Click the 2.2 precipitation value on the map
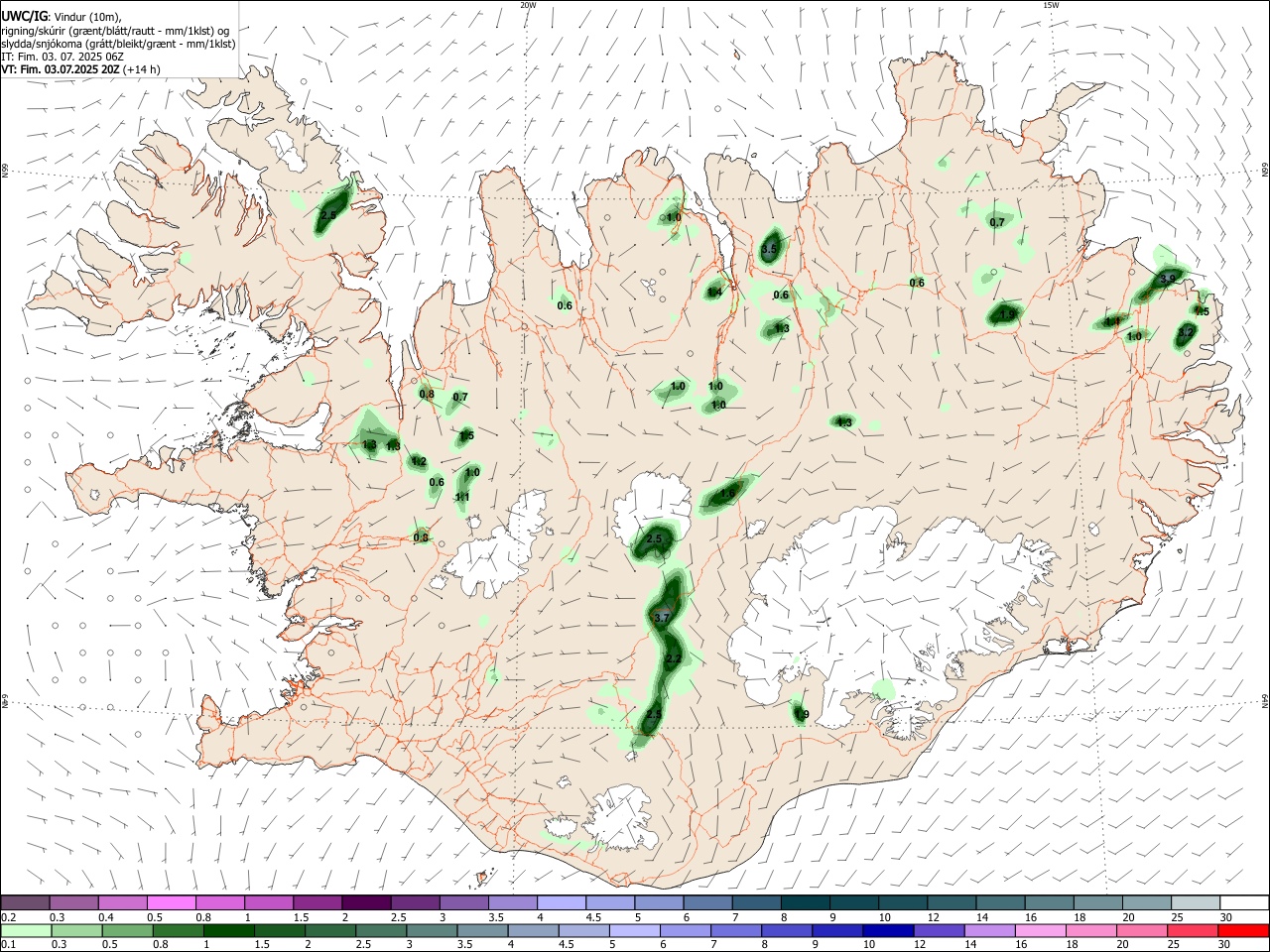Image resolution: width=1270 pixels, height=952 pixels. pyautogui.click(x=674, y=659)
